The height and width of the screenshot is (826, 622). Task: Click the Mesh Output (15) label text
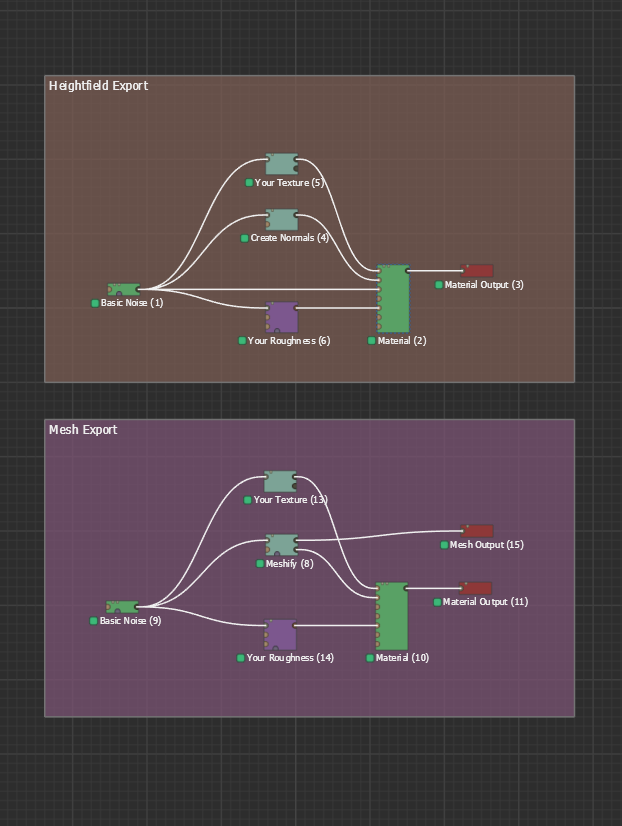coord(486,545)
